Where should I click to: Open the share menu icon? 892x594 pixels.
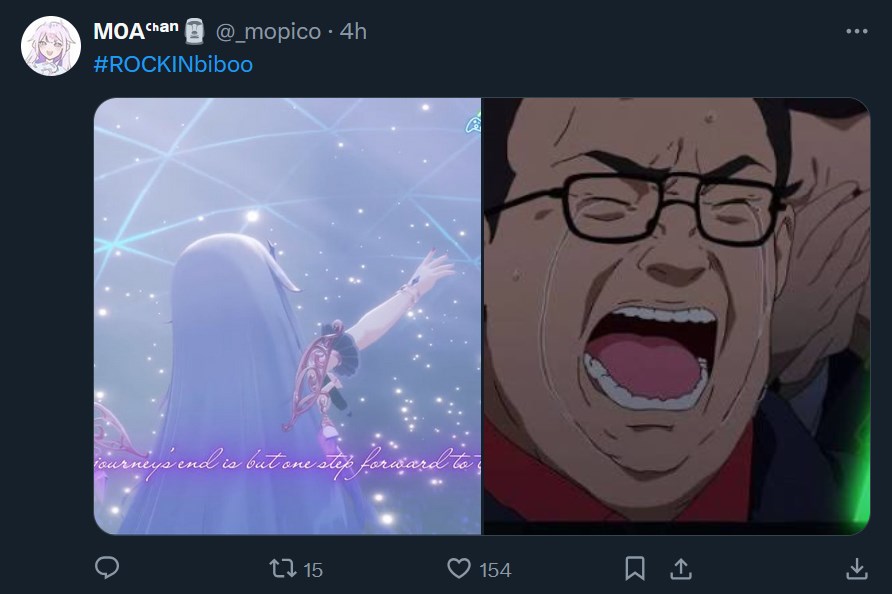coord(681,568)
